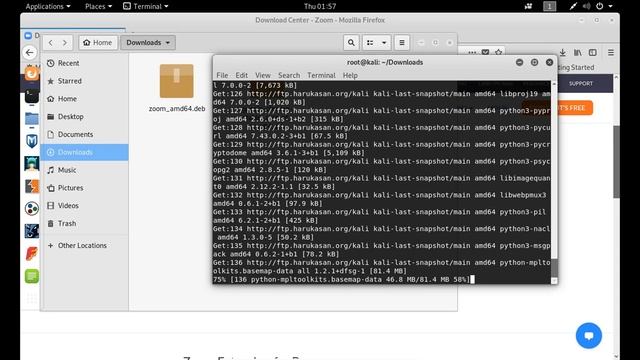640x360 pixels.
Task: Click the workspace indicator showing 1
Action: click(x=549, y=6)
